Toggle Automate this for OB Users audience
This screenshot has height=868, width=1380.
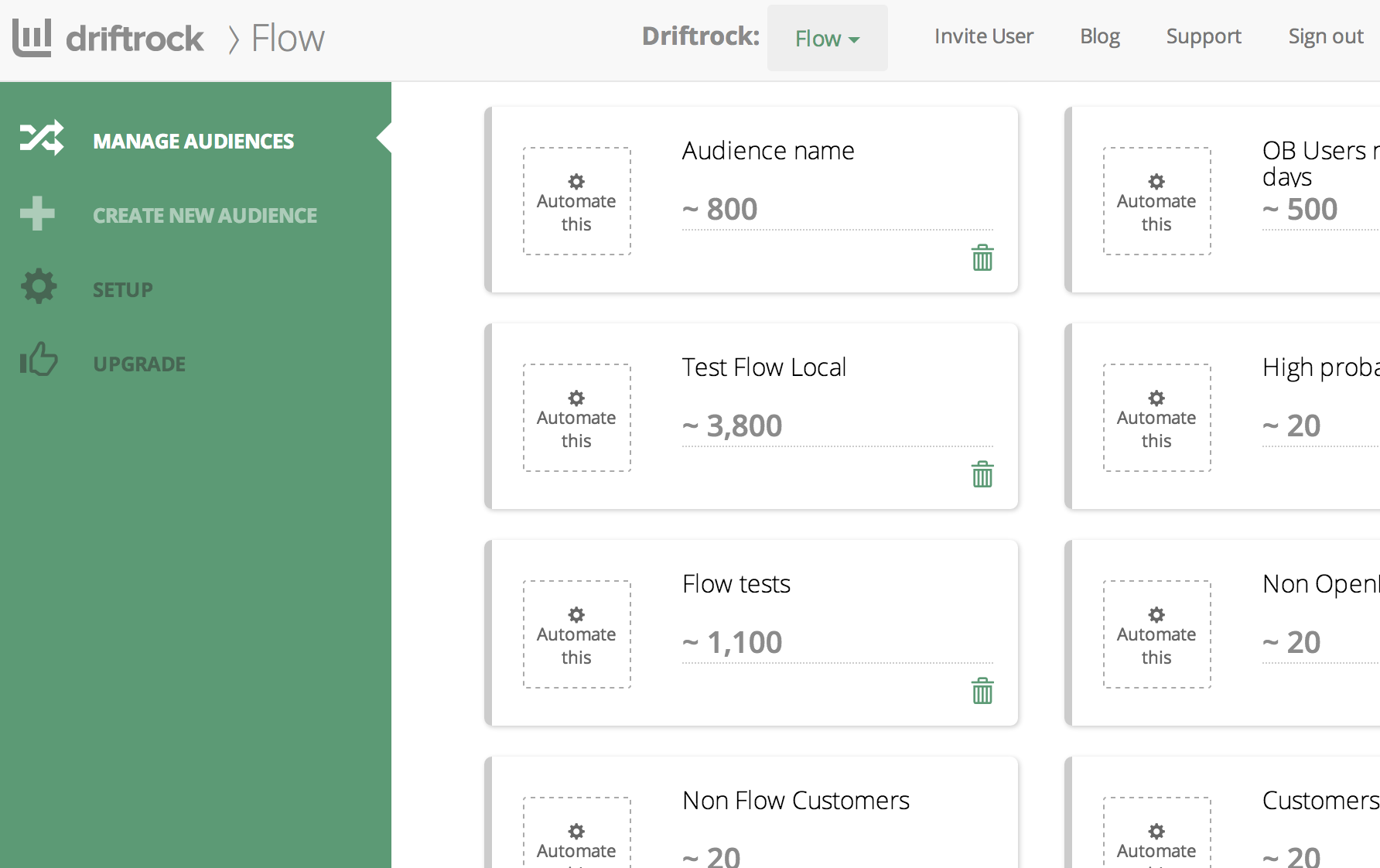1156,201
